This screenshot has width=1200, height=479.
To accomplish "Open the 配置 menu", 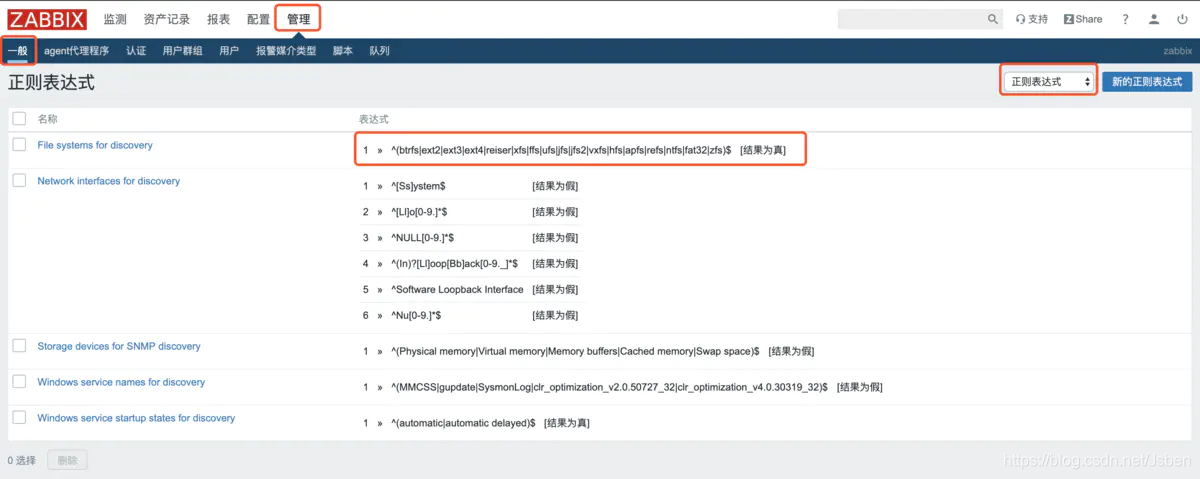I will tap(258, 19).
